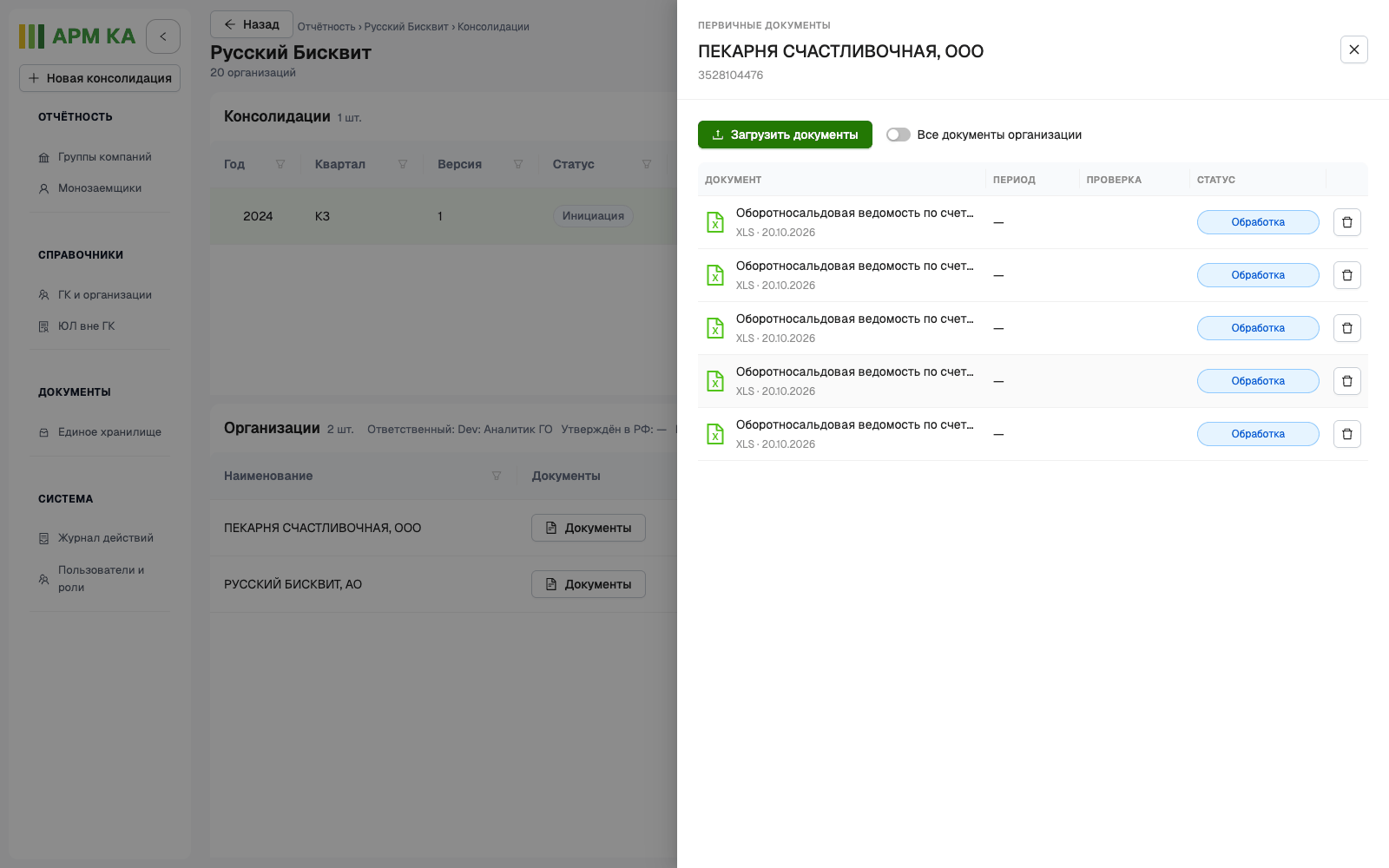This screenshot has width=1389, height=868.
Task: Open Документы for РУССКИЙ БИСКВИТ, АО
Action: pos(589,584)
